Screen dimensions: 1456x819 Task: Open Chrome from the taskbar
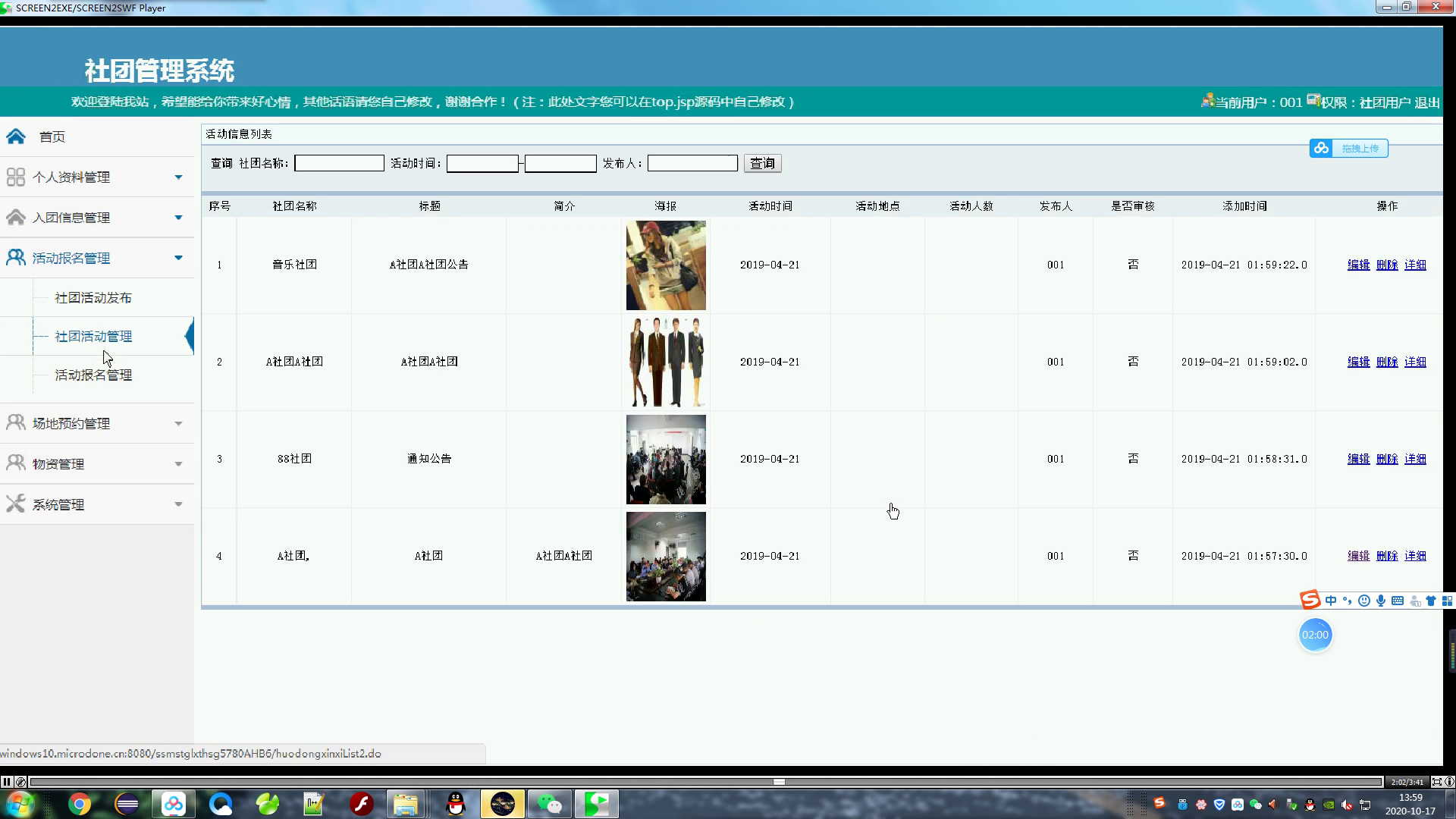pyautogui.click(x=80, y=804)
